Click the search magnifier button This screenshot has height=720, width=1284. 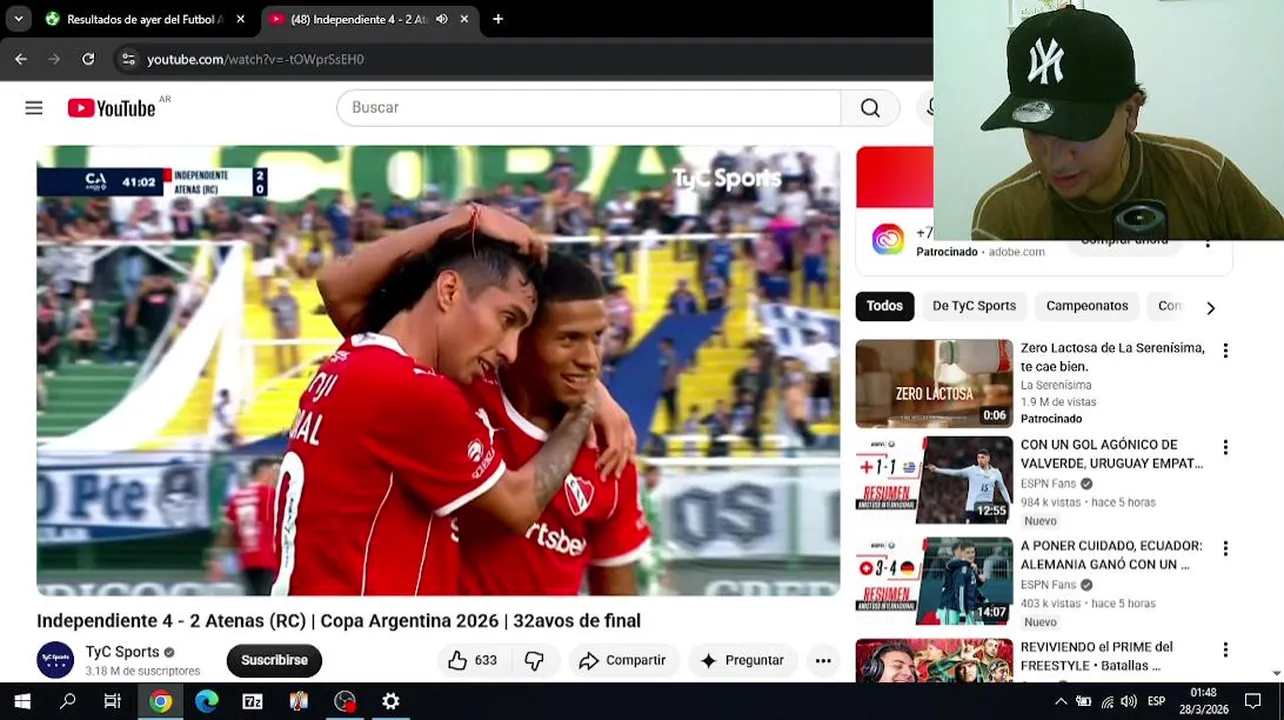pyautogui.click(x=870, y=108)
